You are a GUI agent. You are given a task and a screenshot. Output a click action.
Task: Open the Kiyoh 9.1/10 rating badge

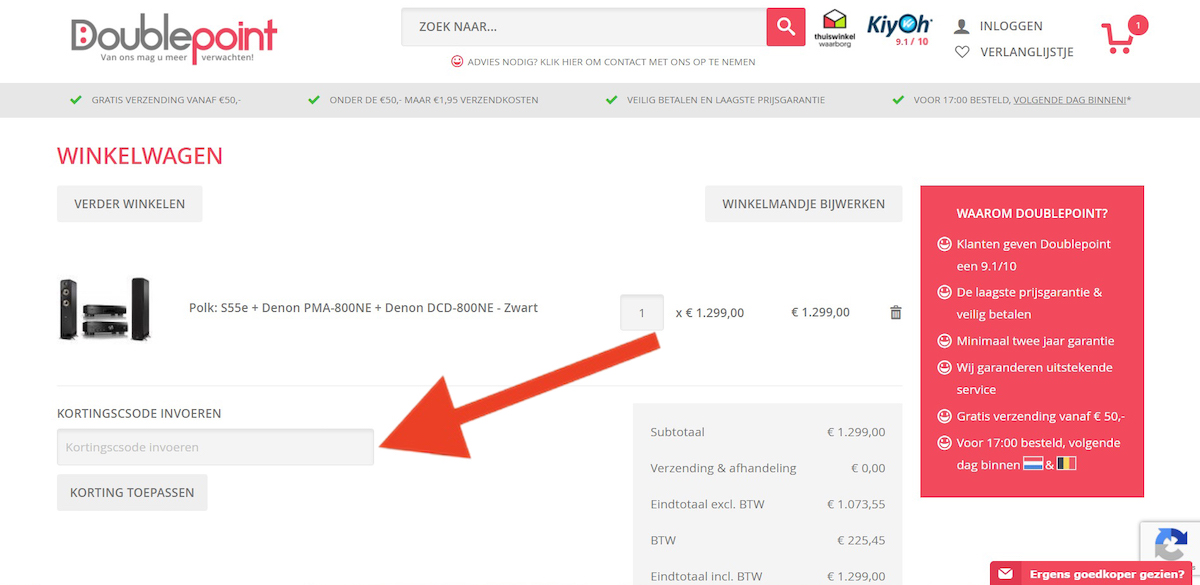[x=898, y=30]
